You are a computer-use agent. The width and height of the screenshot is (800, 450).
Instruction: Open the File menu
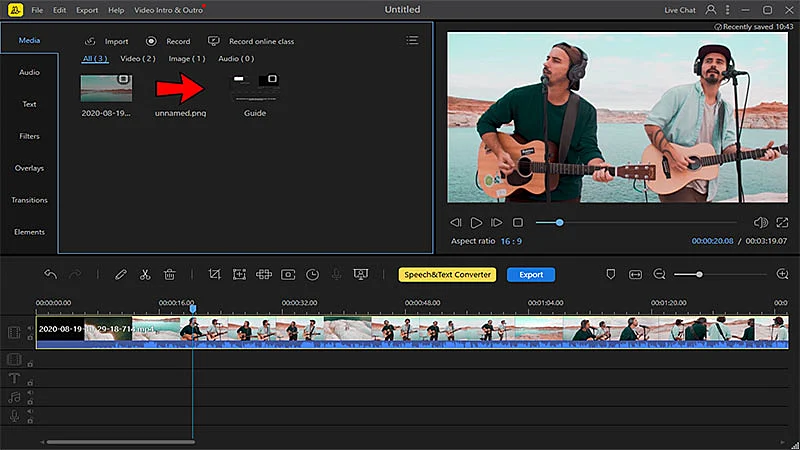pyautogui.click(x=37, y=10)
